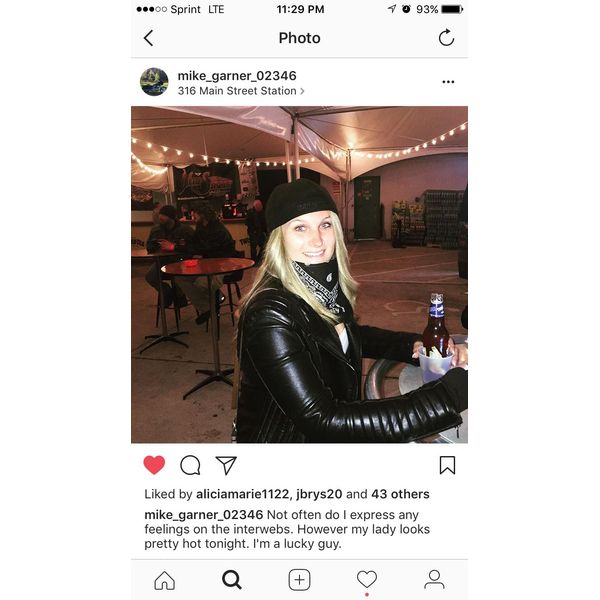The image size is (600, 600).
Task: Tap the refresh icon in header
Action: point(446,38)
